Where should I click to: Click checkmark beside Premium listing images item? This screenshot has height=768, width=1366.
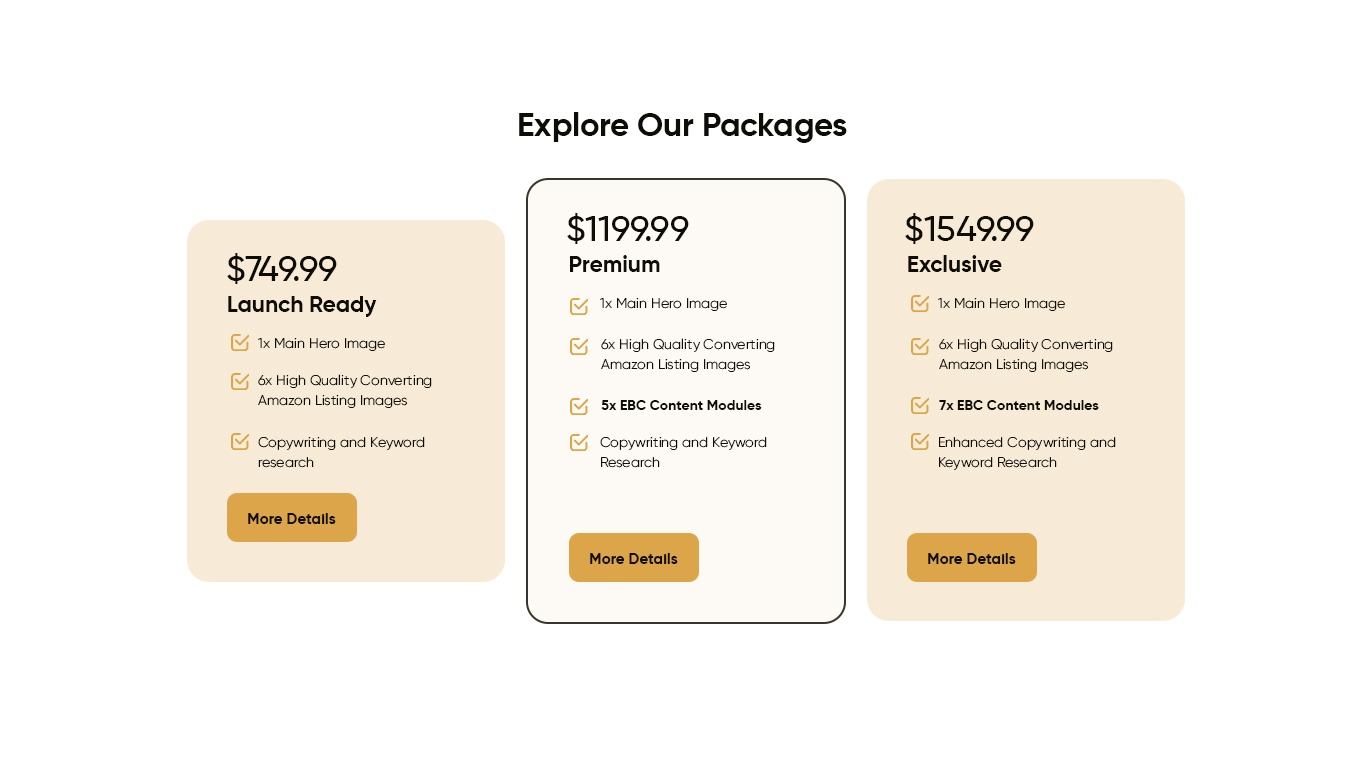coord(579,347)
